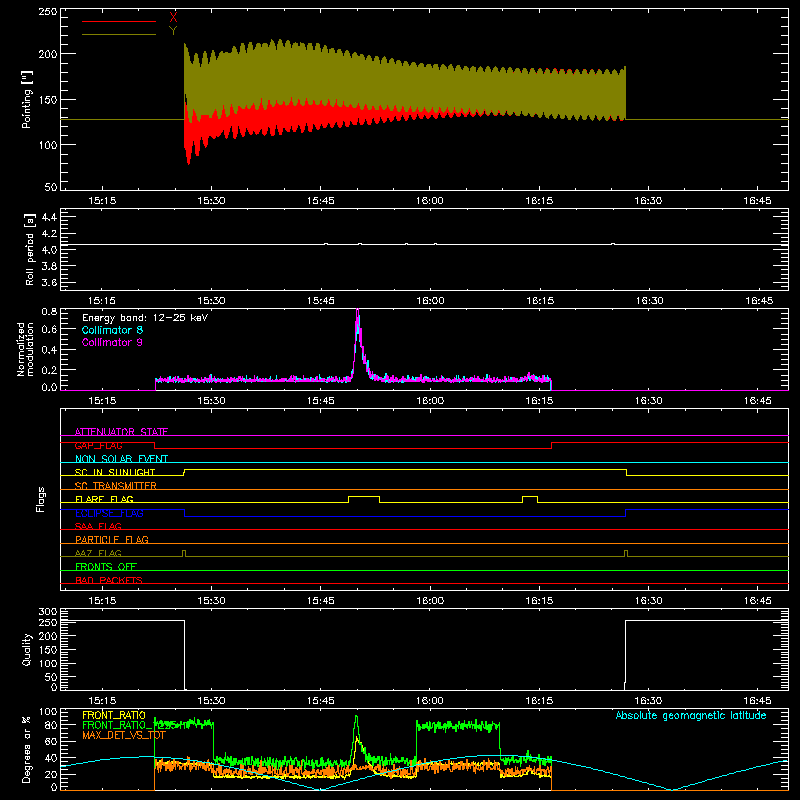
Task: Click the '3.6' tick on Roll period axis
Action: click(x=49, y=282)
